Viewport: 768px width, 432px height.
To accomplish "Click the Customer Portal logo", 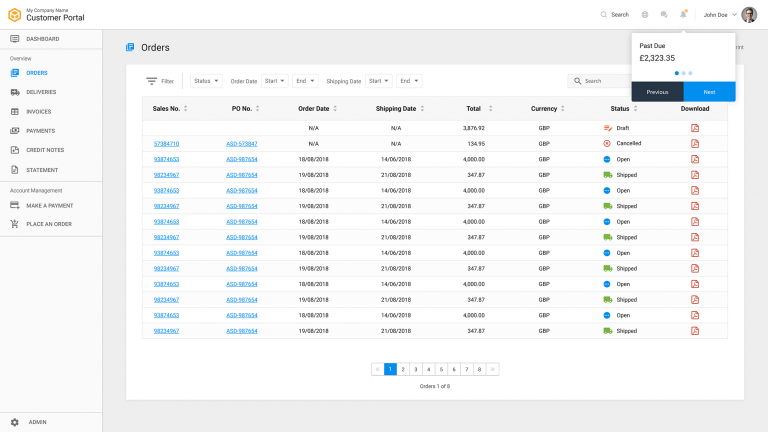I will click(14, 14).
